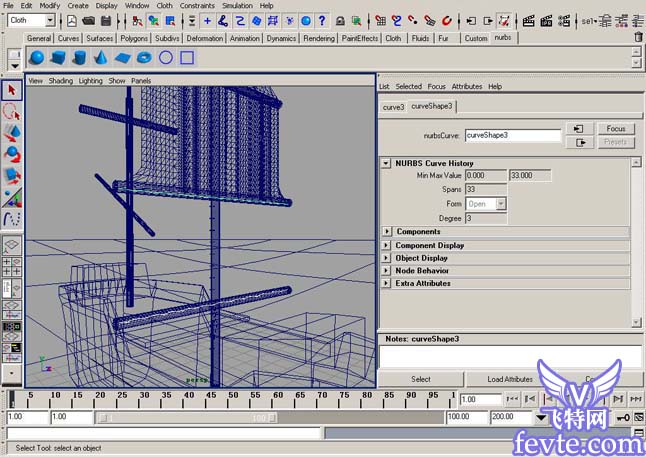The image size is (646, 457).
Task: Create a NURBS square from the shelf
Action: [x=187, y=58]
